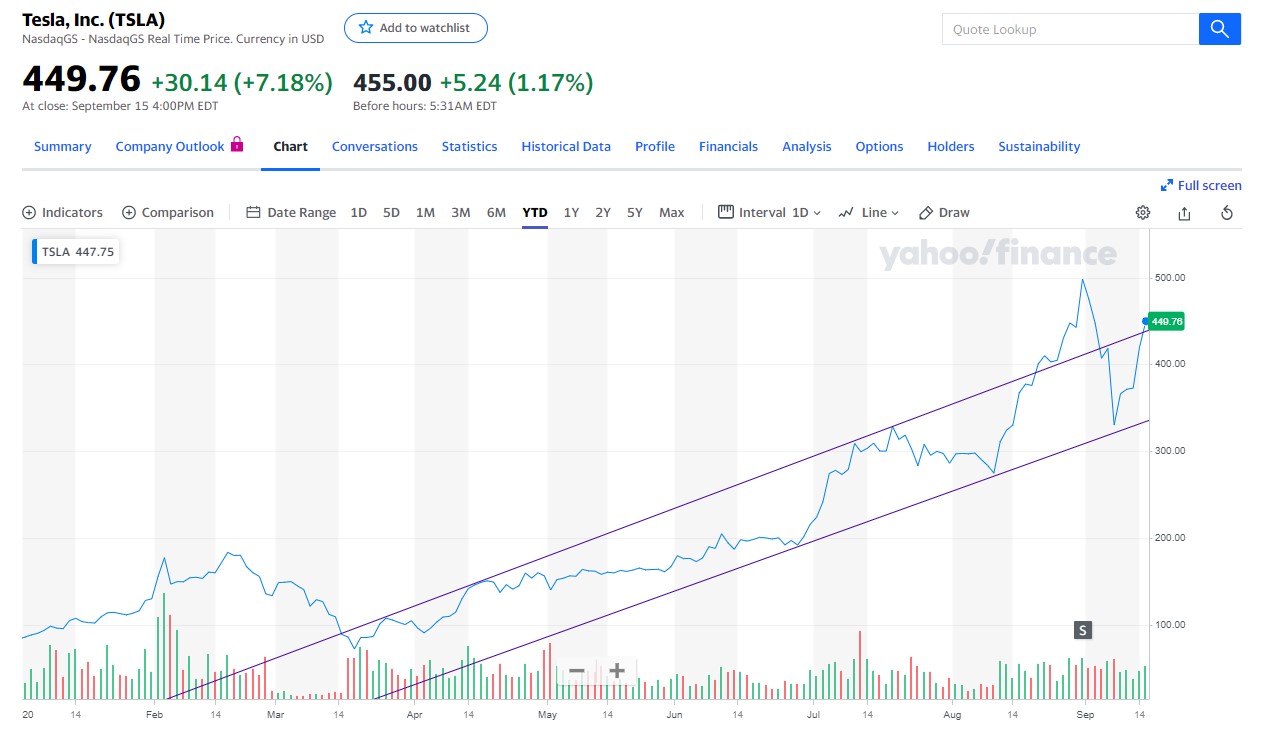
Task: Click the Sep label on date axis
Action: (x=1085, y=715)
